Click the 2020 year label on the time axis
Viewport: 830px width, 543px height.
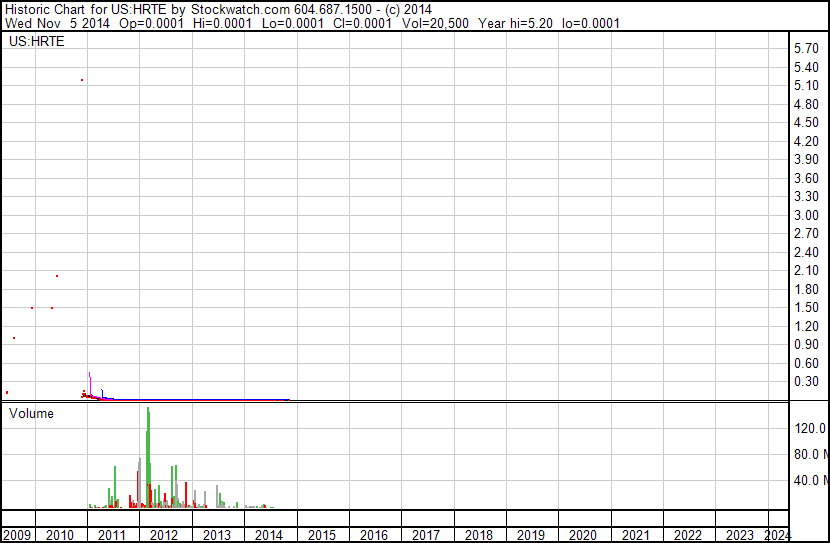(x=583, y=535)
